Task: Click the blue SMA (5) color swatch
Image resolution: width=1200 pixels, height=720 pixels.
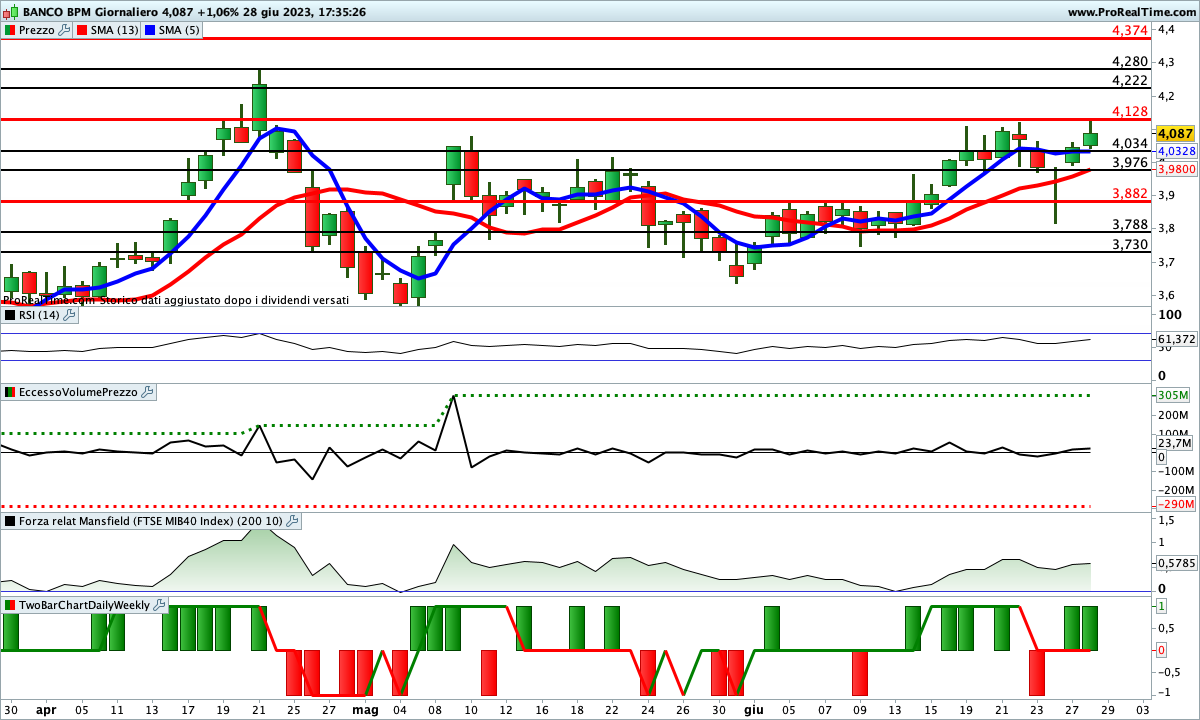Action: point(150,30)
